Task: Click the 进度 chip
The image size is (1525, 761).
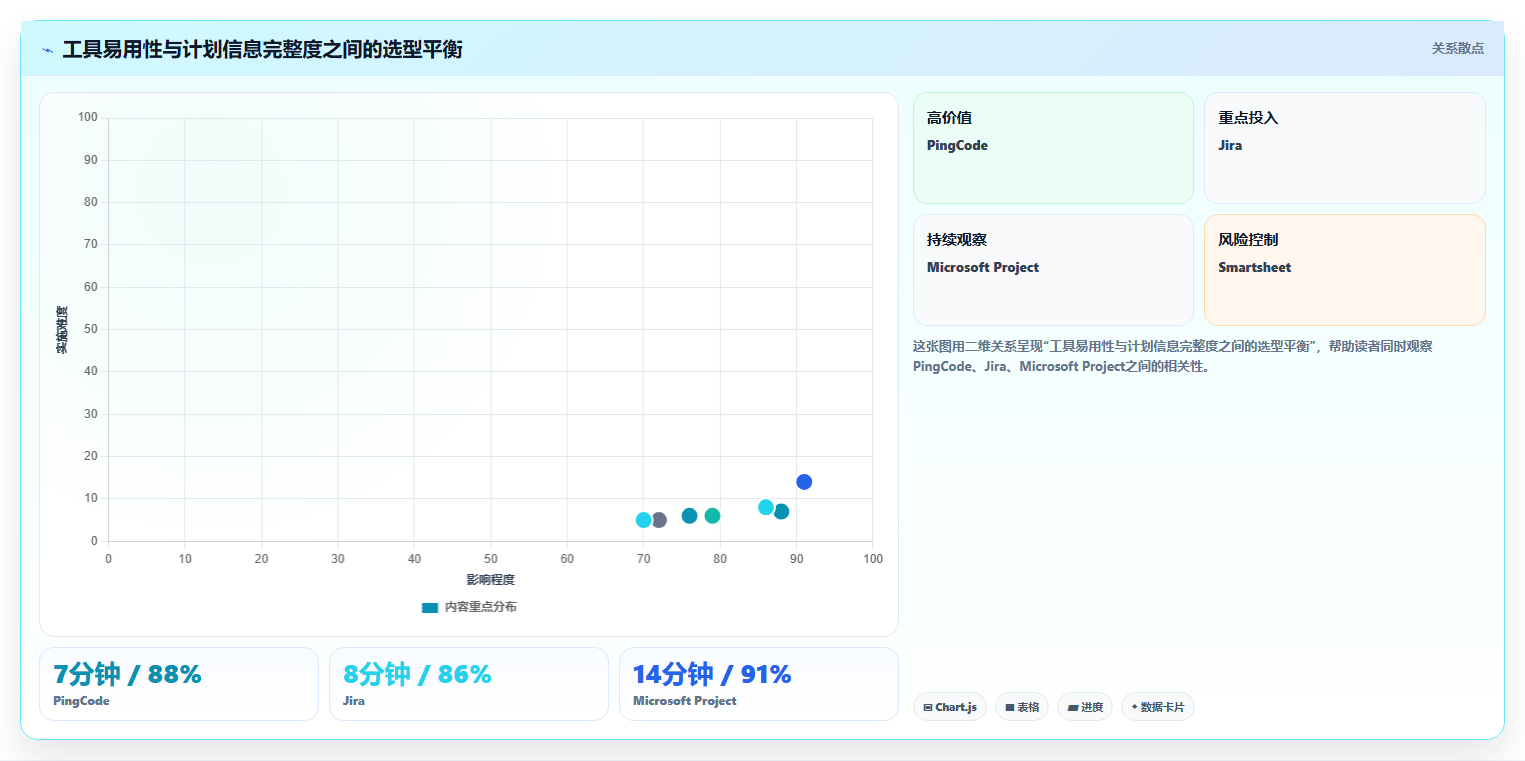Action: tap(1085, 707)
